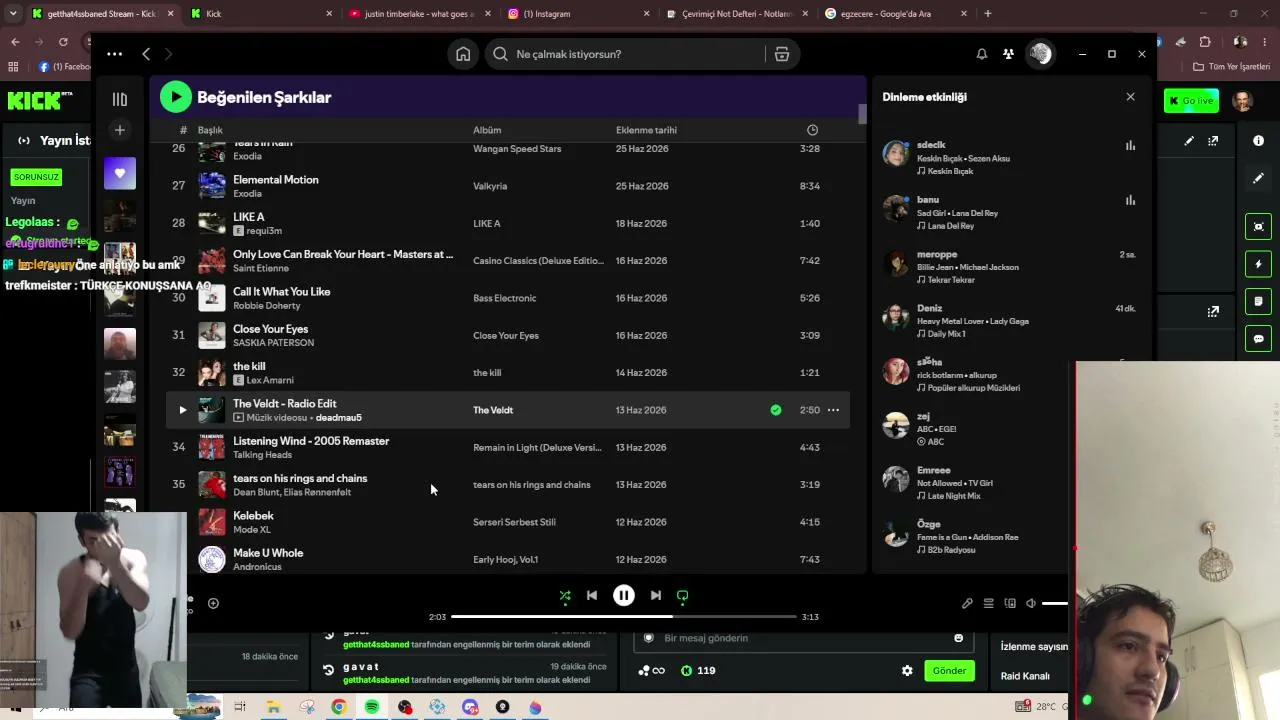Click the lightning bolt icon in Kick sidebar
Viewport: 1280px width, 720px height.
(1259, 264)
